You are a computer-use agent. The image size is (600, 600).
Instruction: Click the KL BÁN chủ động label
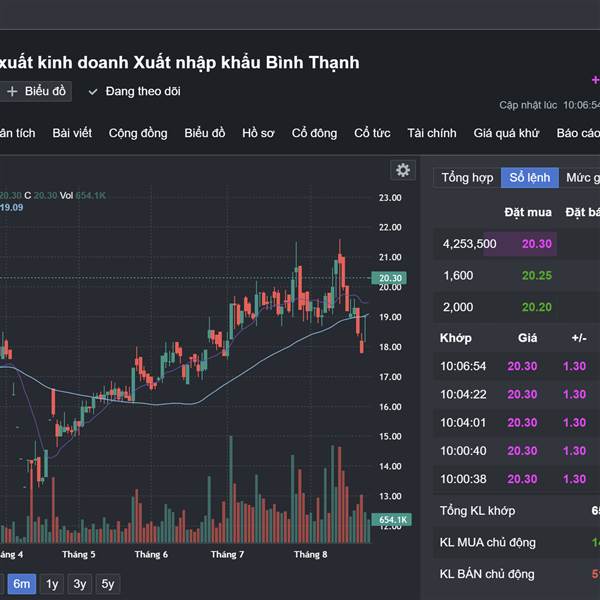[487, 574]
